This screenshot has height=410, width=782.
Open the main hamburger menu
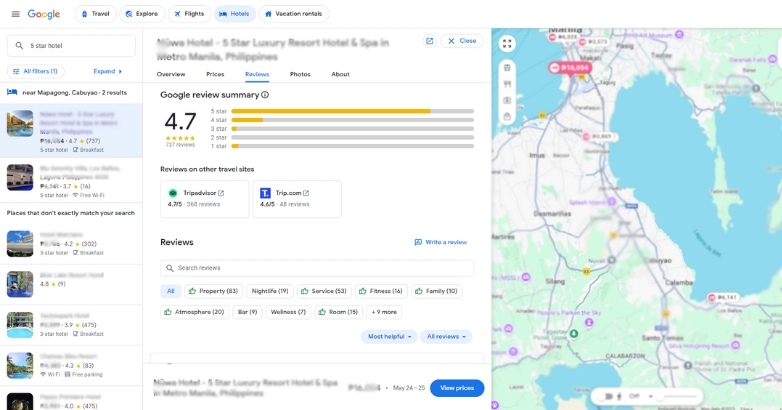(15, 14)
